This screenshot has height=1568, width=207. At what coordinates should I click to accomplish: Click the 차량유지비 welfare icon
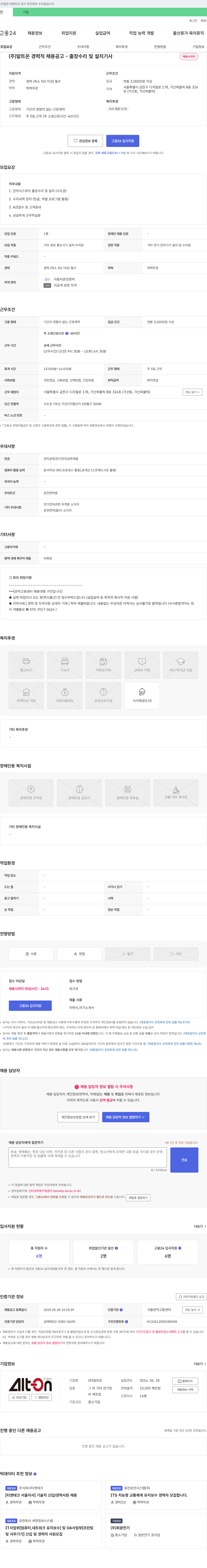(x=103, y=665)
